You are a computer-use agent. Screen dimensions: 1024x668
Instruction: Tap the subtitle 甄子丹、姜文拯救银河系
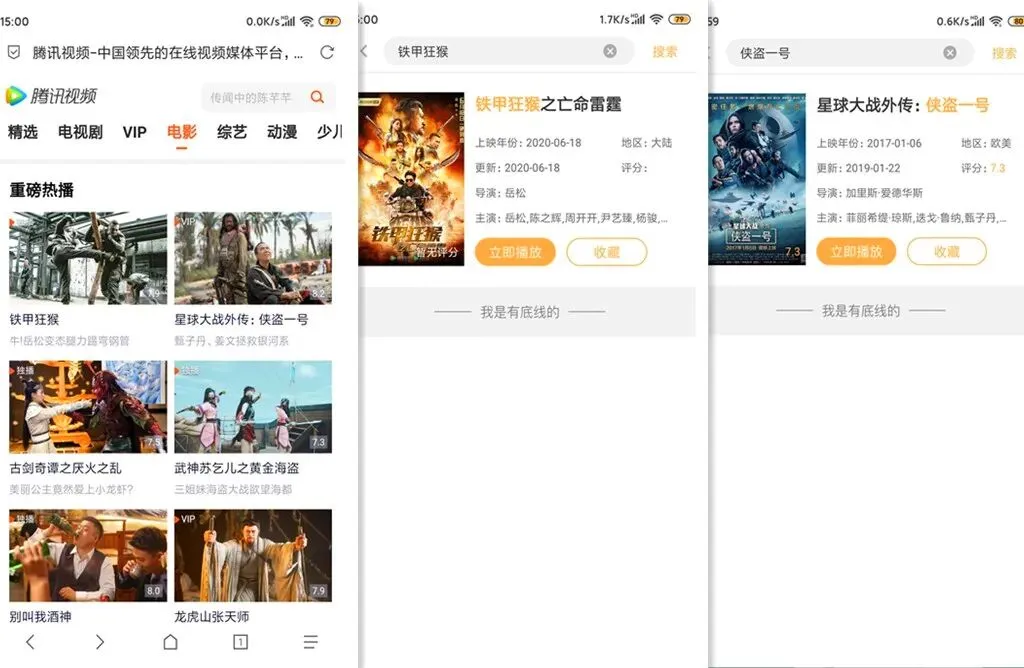(x=231, y=341)
